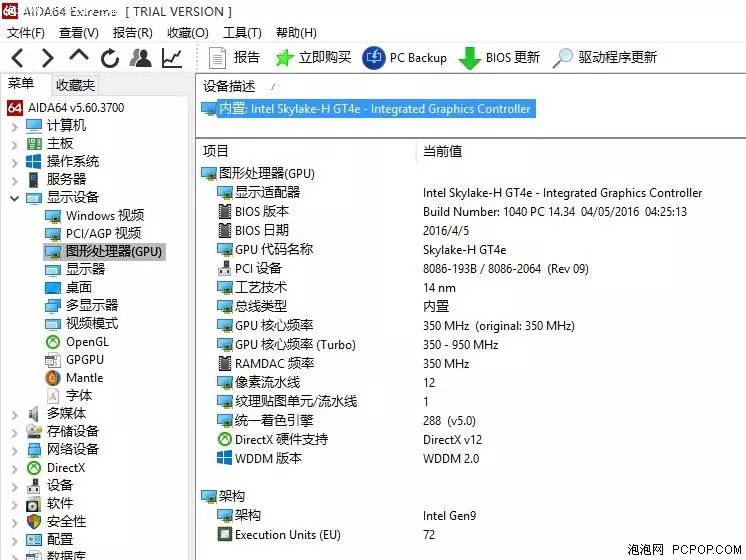
Task: Collapse the 显示设备 tree node
Action: click(15, 198)
